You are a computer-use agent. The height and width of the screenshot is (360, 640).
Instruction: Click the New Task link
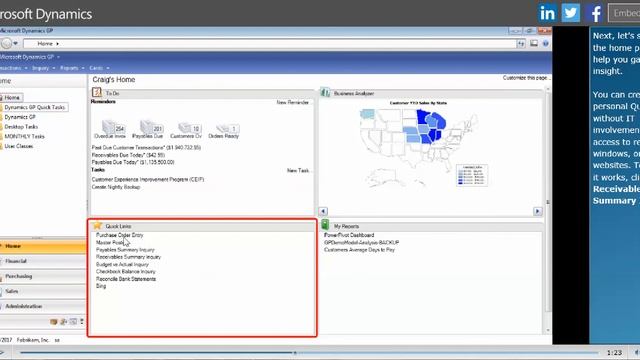298,171
